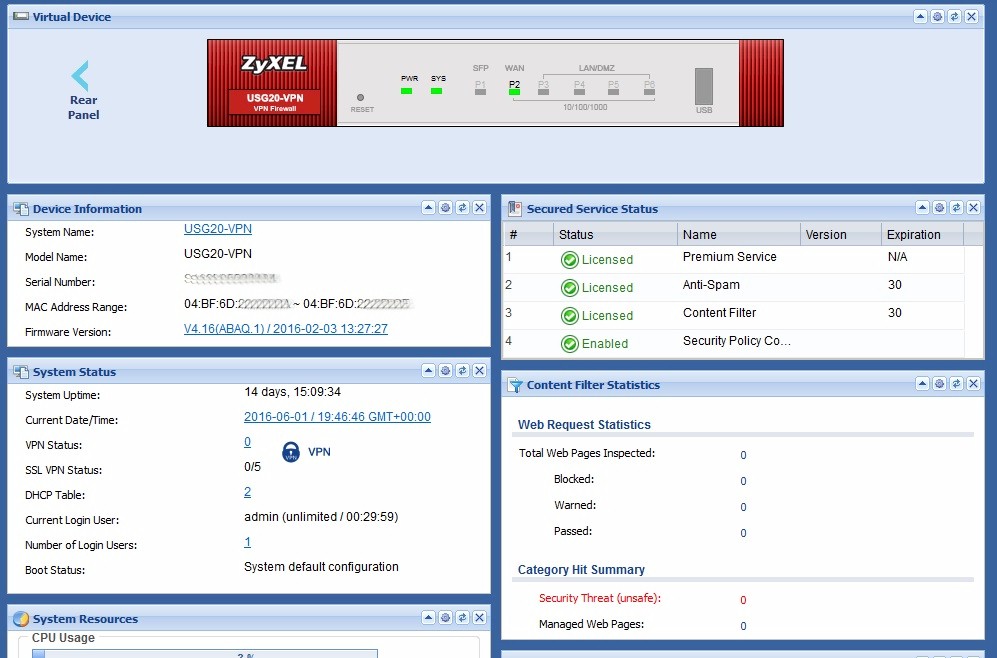Click the RESET button on the virtual device
The height and width of the screenshot is (658, 997).
click(x=361, y=97)
